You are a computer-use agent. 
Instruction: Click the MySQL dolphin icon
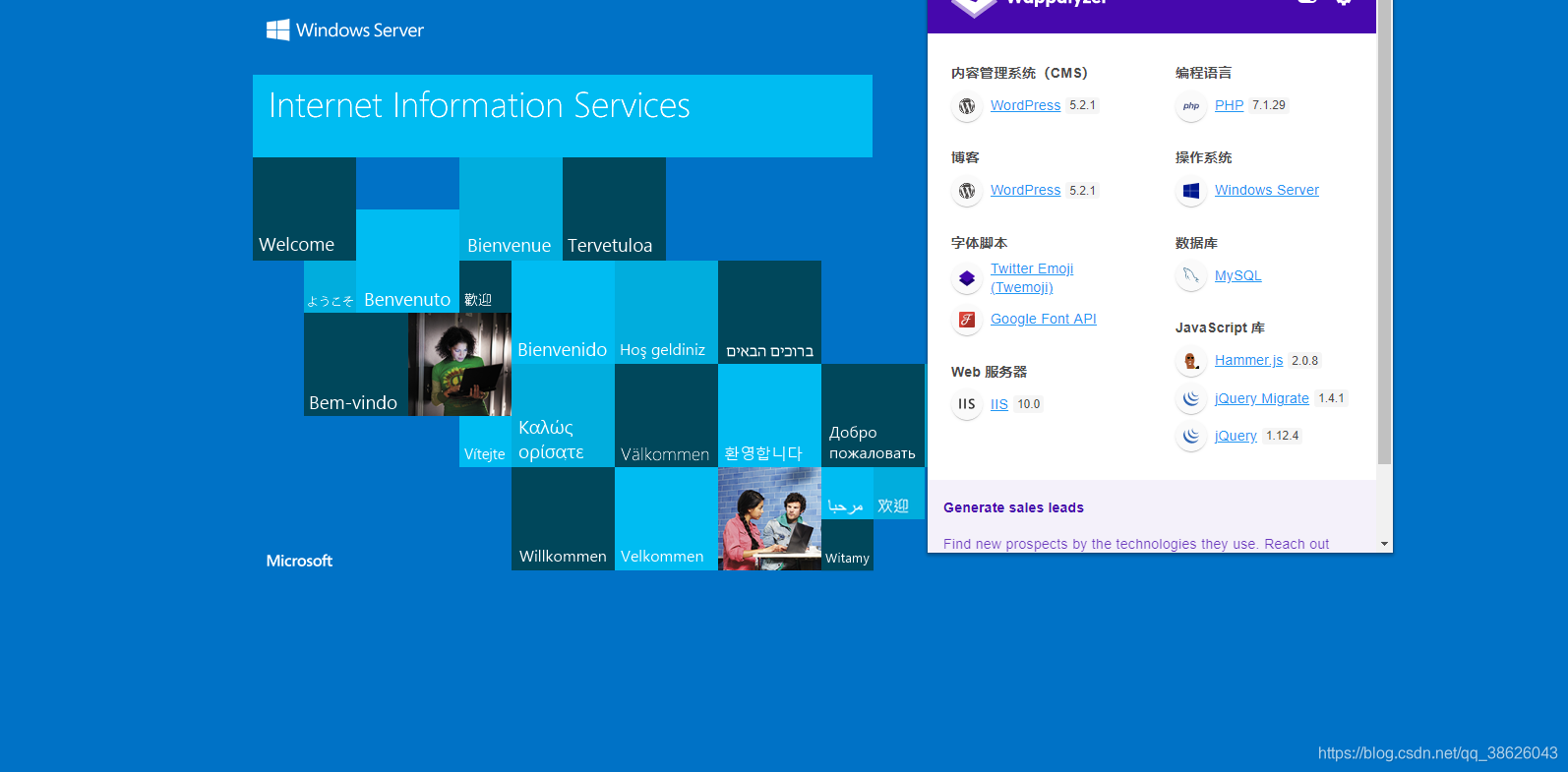click(x=1191, y=276)
